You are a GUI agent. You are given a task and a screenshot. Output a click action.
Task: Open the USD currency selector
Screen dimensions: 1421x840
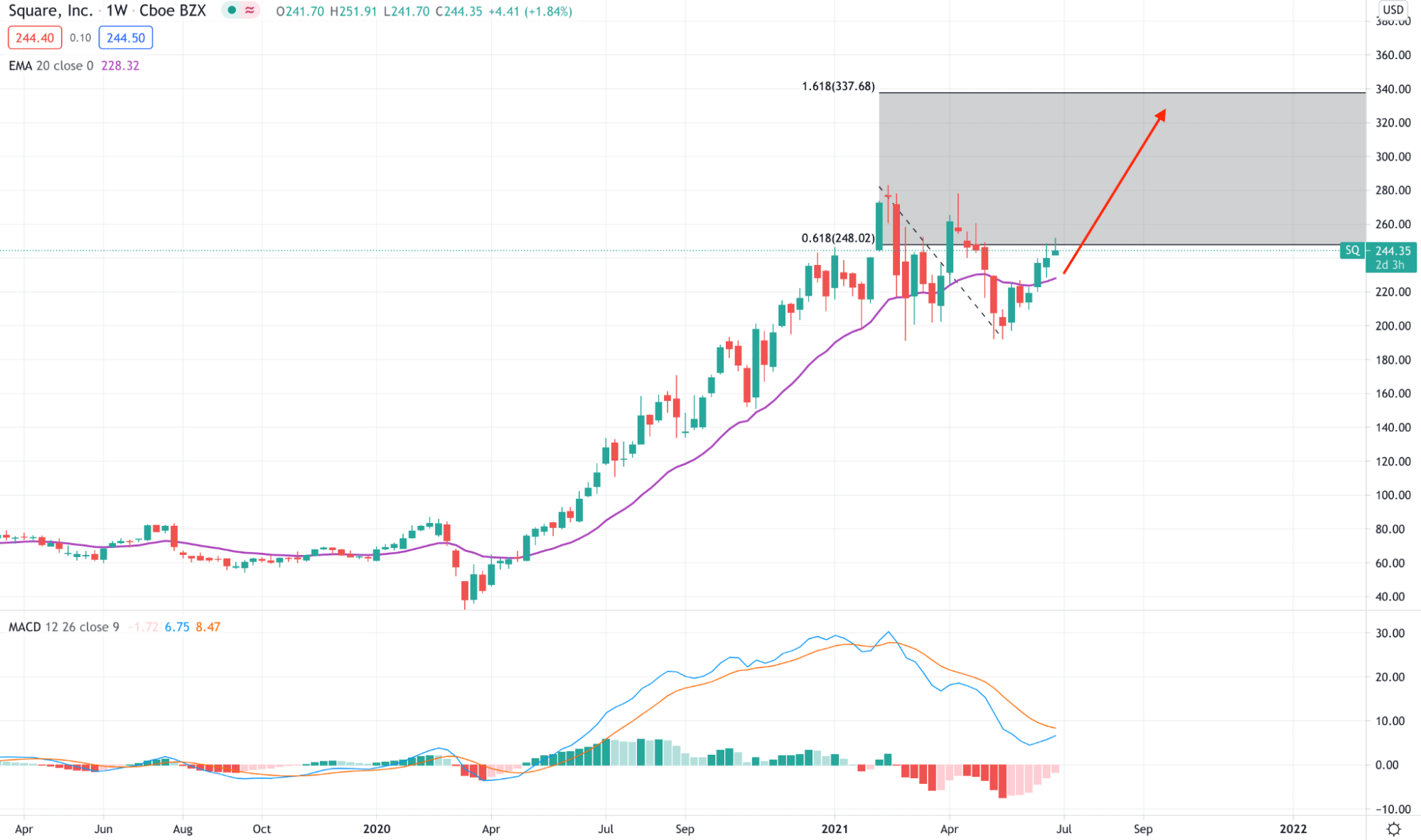(x=1393, y=9)
